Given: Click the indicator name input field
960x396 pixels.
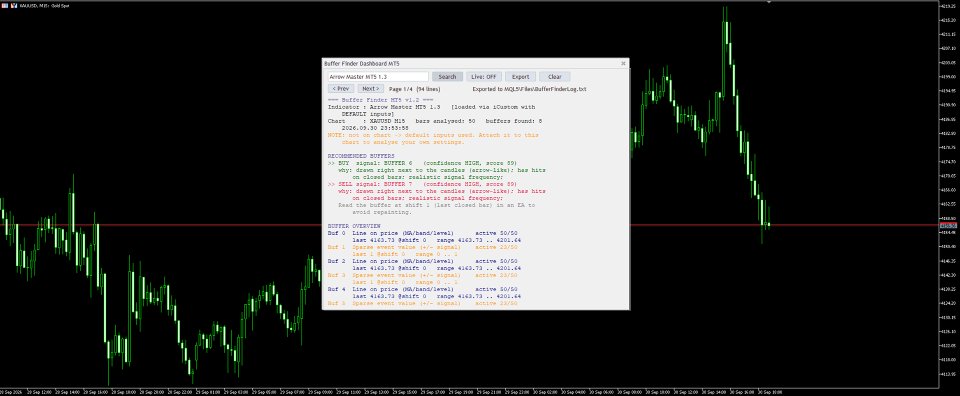Looking at the screenshot, I should coord(378,77).
